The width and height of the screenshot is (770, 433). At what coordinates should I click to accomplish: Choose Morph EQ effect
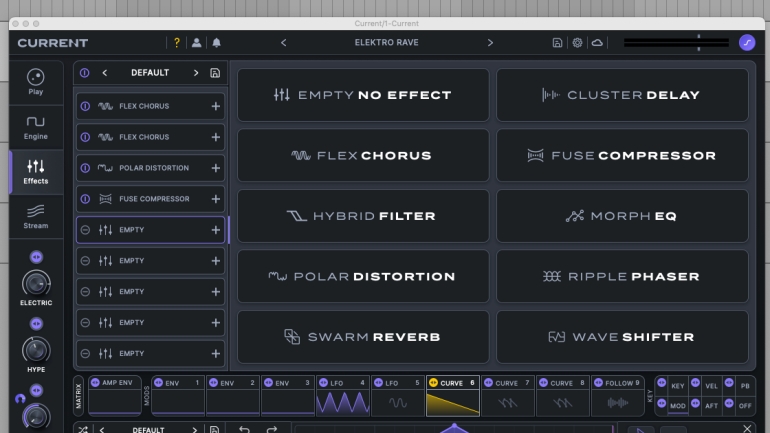click(x=622, y=216)
